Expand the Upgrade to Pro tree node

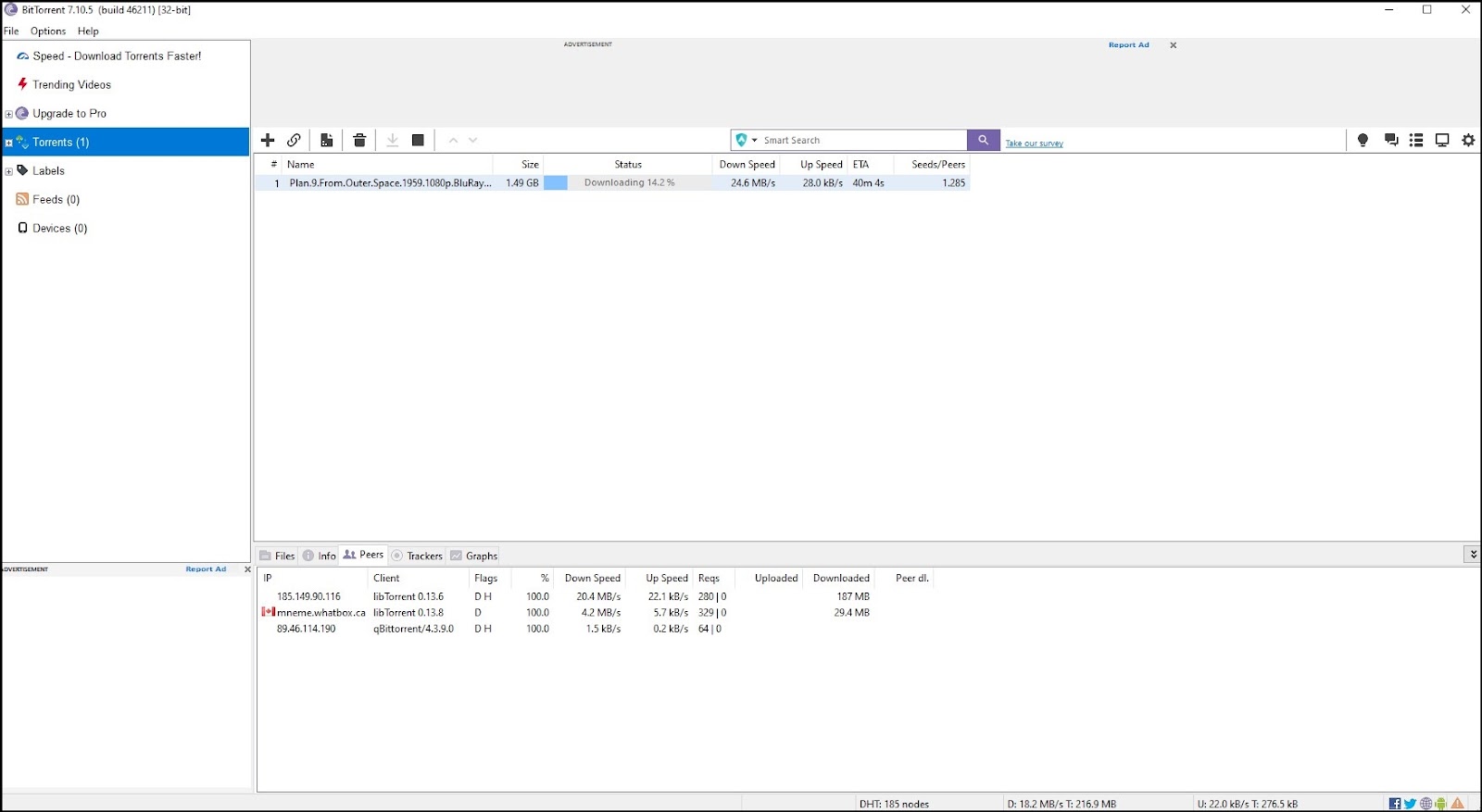point(8,114)
